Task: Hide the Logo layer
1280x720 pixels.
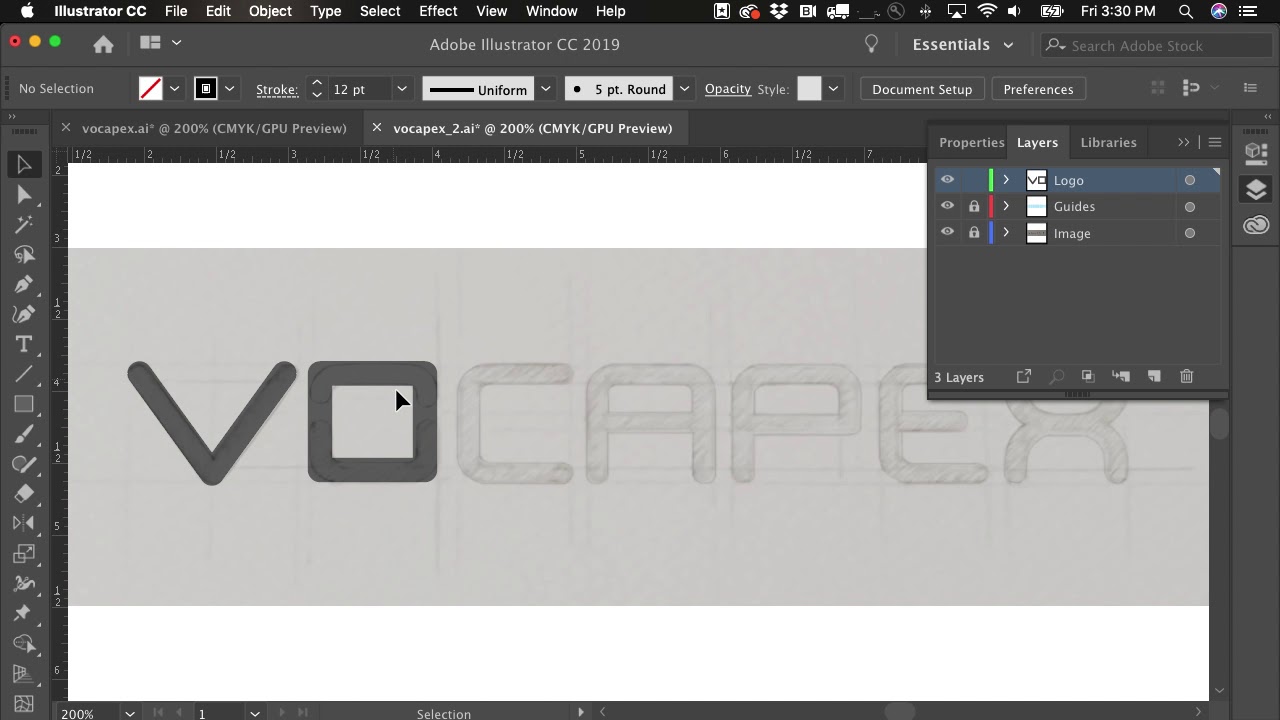Action: coord(947,180)
